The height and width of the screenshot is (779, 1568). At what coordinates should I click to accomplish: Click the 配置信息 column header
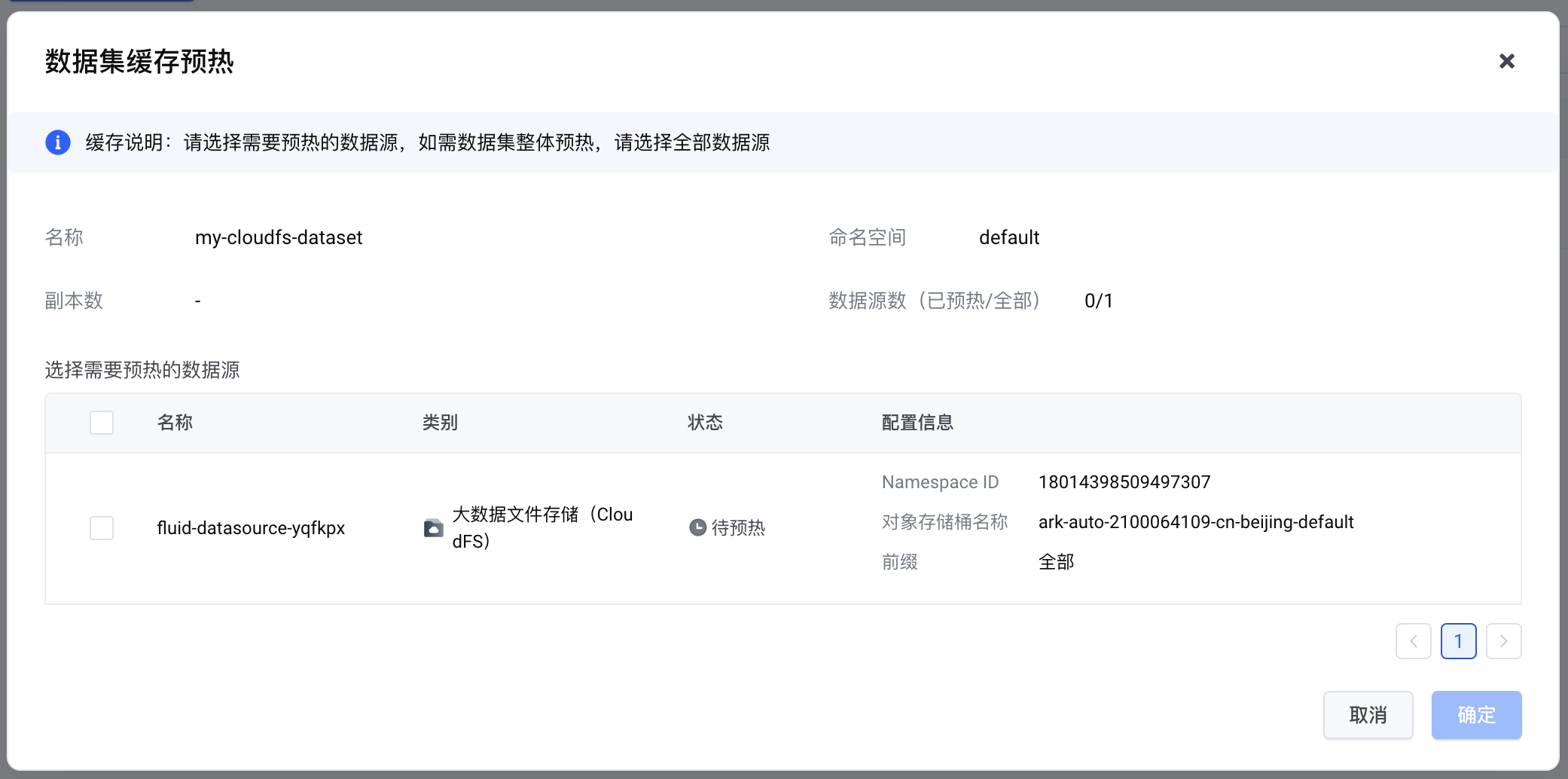pos(918,423)
